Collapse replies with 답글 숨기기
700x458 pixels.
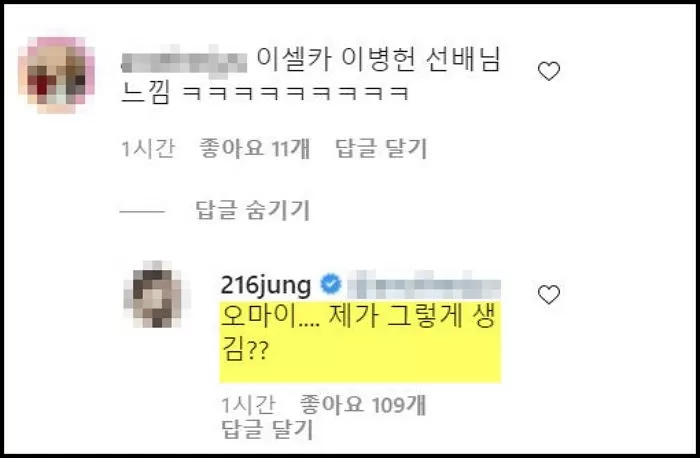click(253, 210)
